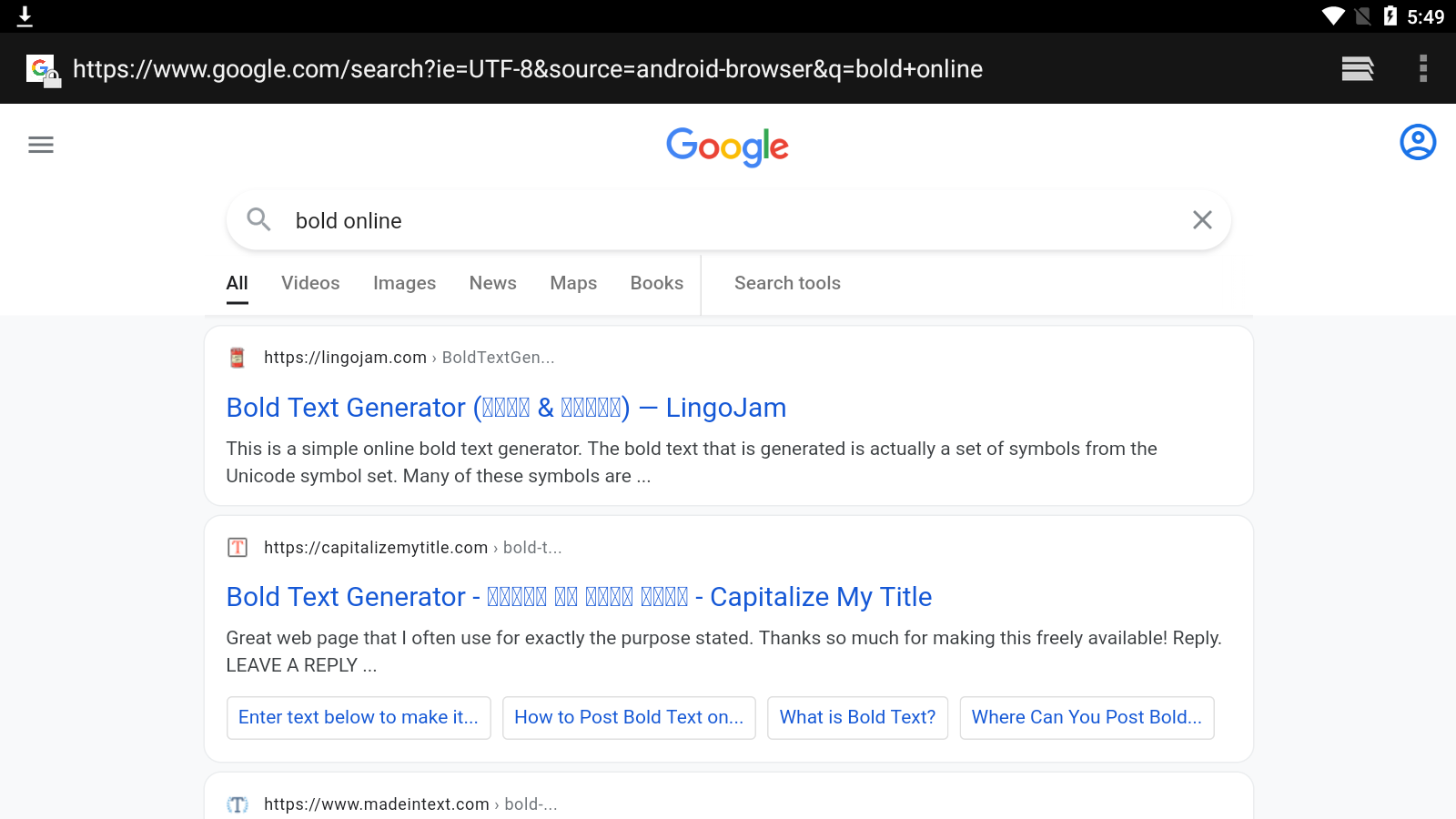The image size is (1456, 819).
Task: Open 'How to Post Bold Text on...' sitelink
Action: pos(629,718)
